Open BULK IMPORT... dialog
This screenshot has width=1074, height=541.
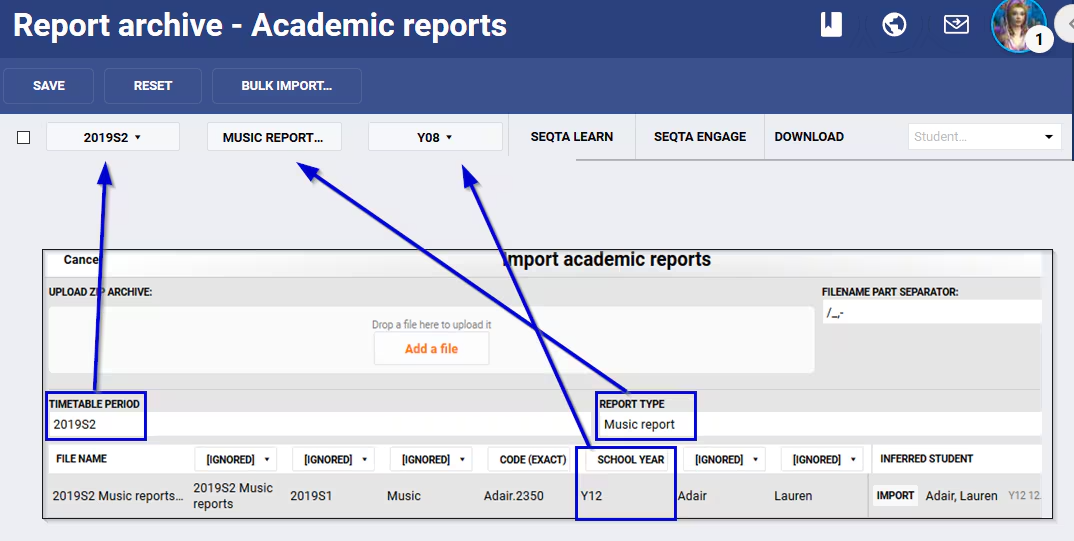(286, 86)
